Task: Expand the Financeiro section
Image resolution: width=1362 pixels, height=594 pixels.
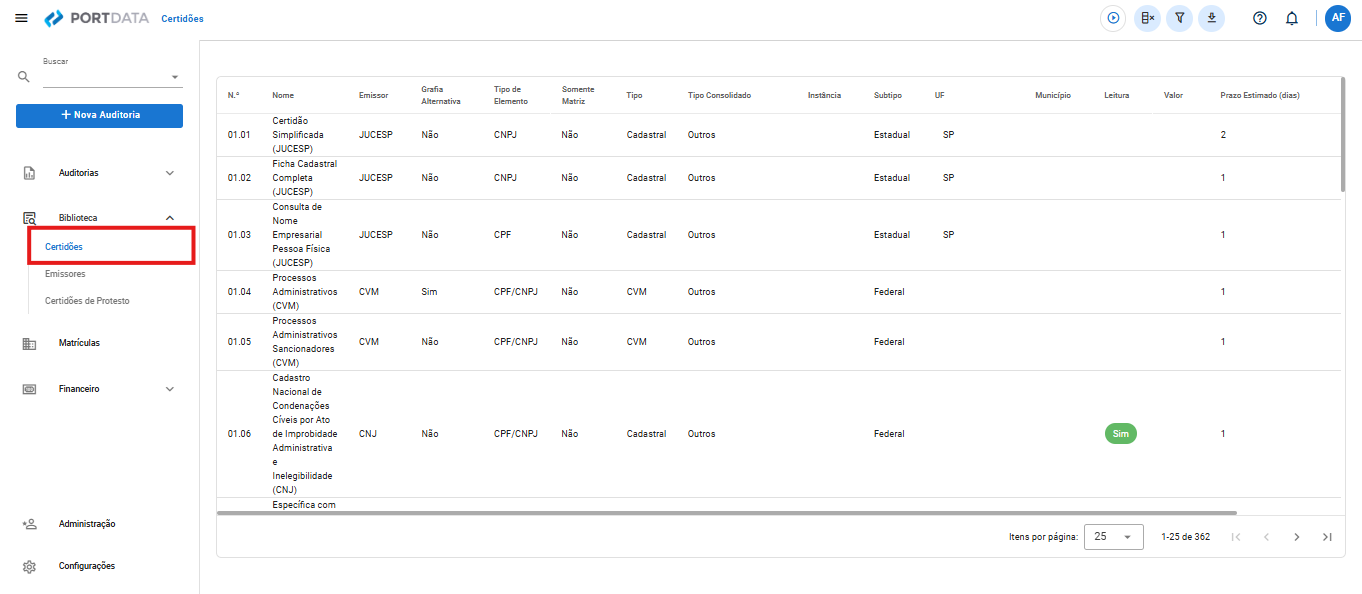Action: point(99,389)
